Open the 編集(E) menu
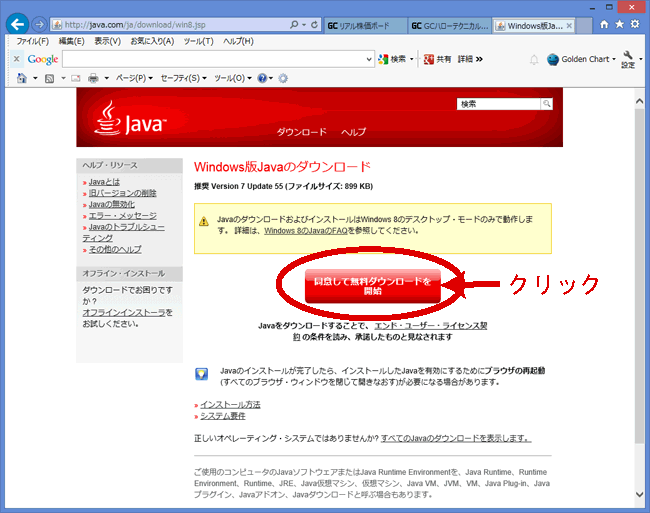Image resolution: width=650 pixels, height=513 pixels. coord(71,41)
